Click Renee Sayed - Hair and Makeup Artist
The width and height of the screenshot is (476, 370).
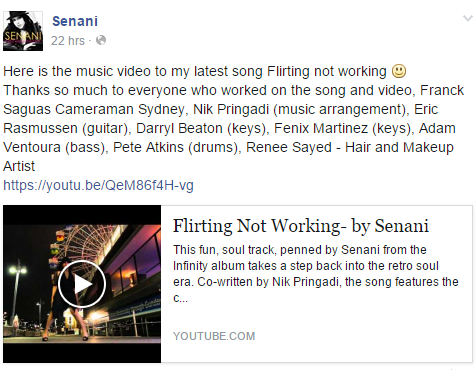(x=350, y=147)
